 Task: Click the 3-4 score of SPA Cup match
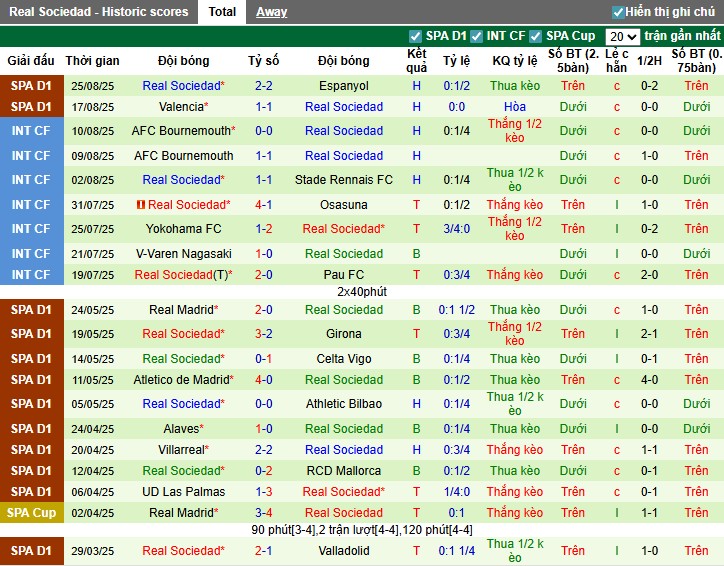tap(264, 513)
